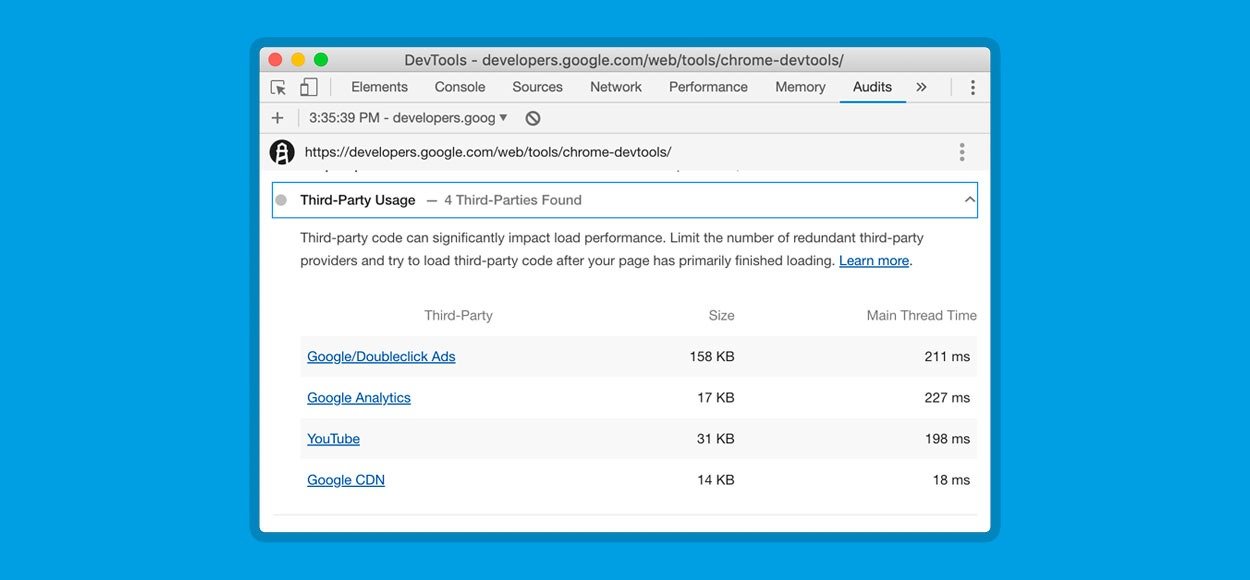Click the Lighthouse logo icon beside URL
Image resolution: width=1250 pixels, height=580 pixels.
(x=282, y=152)
